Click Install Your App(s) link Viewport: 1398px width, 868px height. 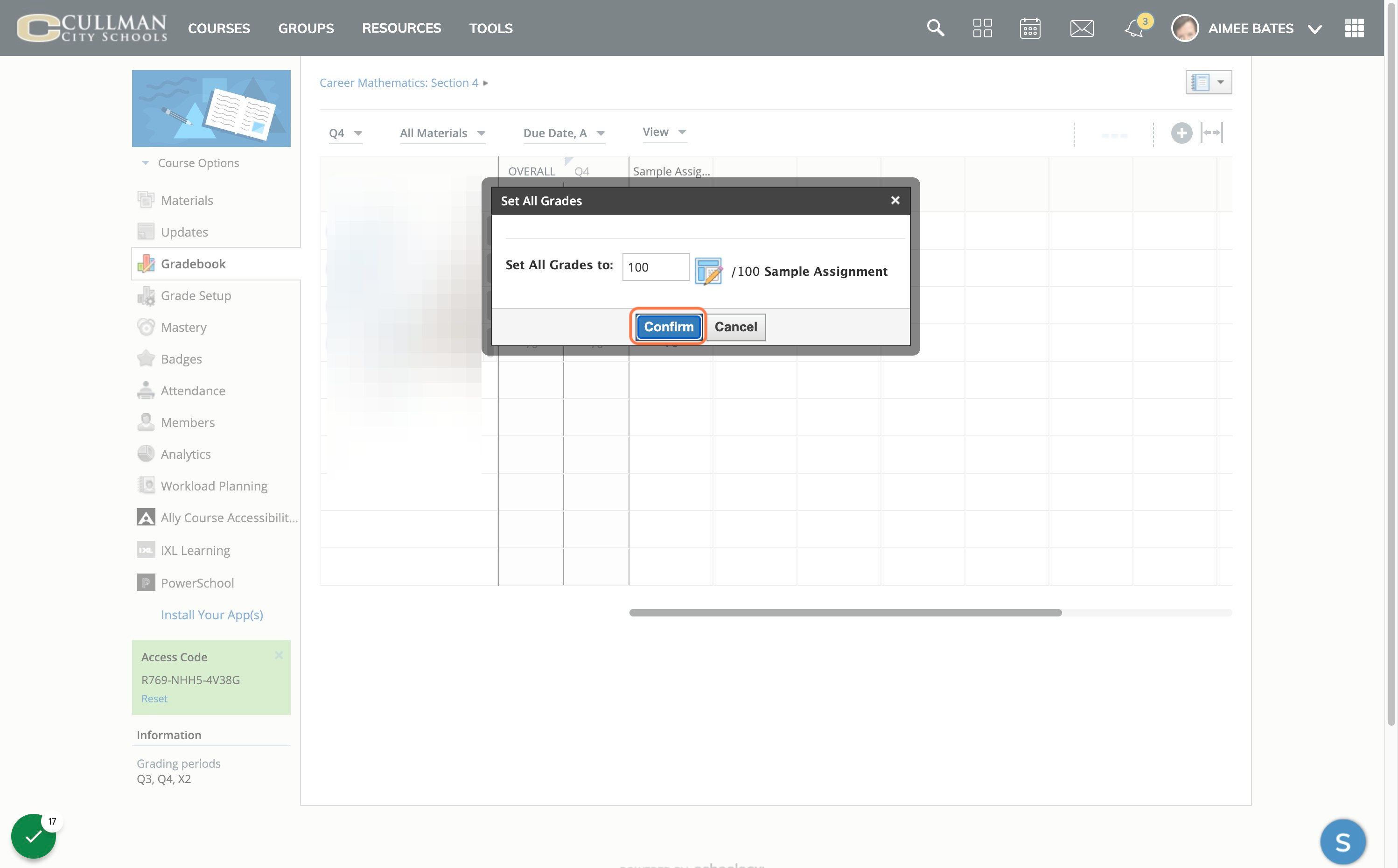click(212, 615)
